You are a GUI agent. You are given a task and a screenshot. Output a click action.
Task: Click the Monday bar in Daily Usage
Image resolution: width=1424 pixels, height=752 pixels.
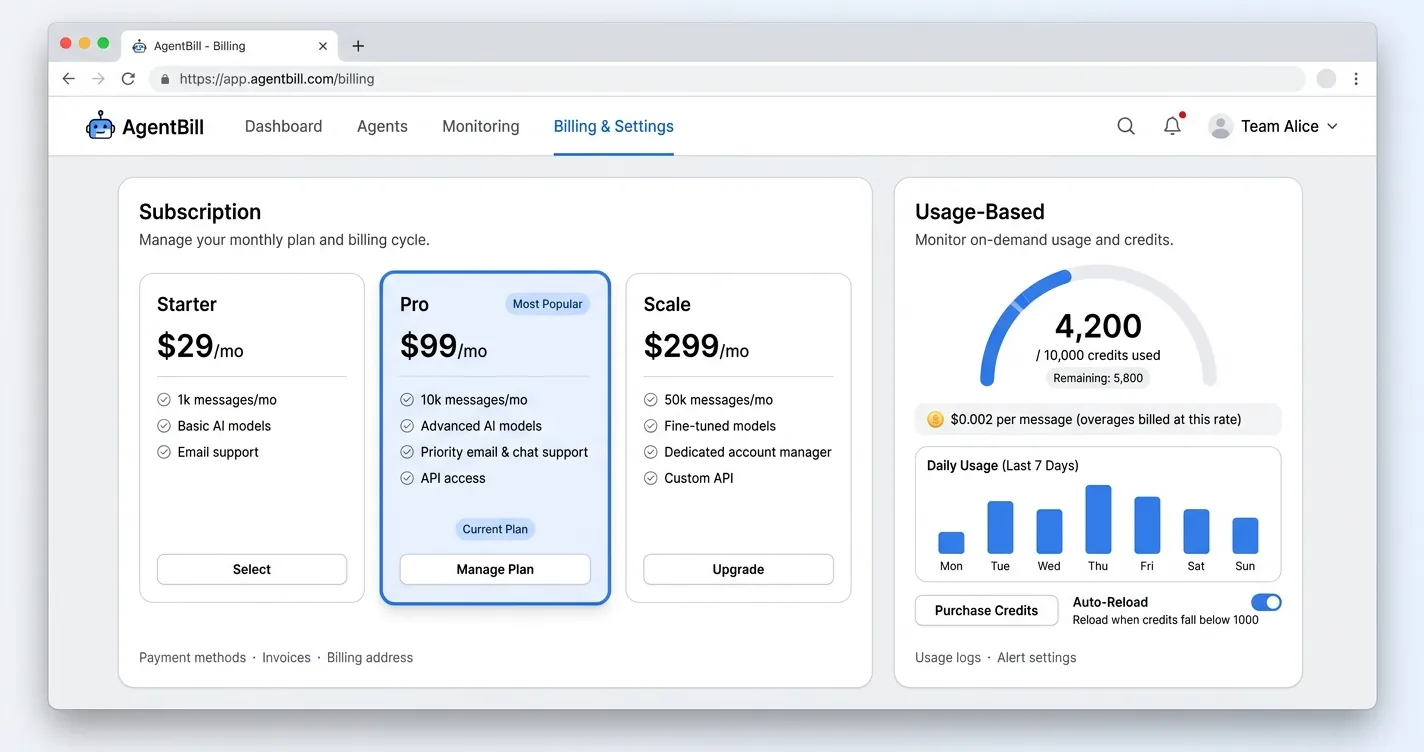click(951, 543)
